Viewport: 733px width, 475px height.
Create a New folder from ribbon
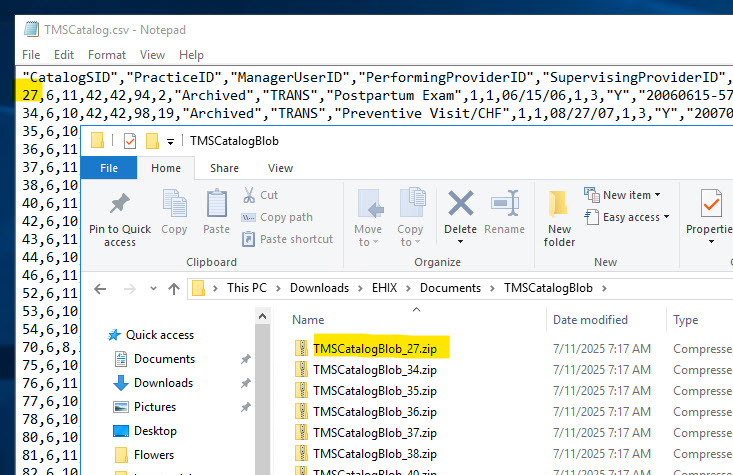click(x=559, y=218)
